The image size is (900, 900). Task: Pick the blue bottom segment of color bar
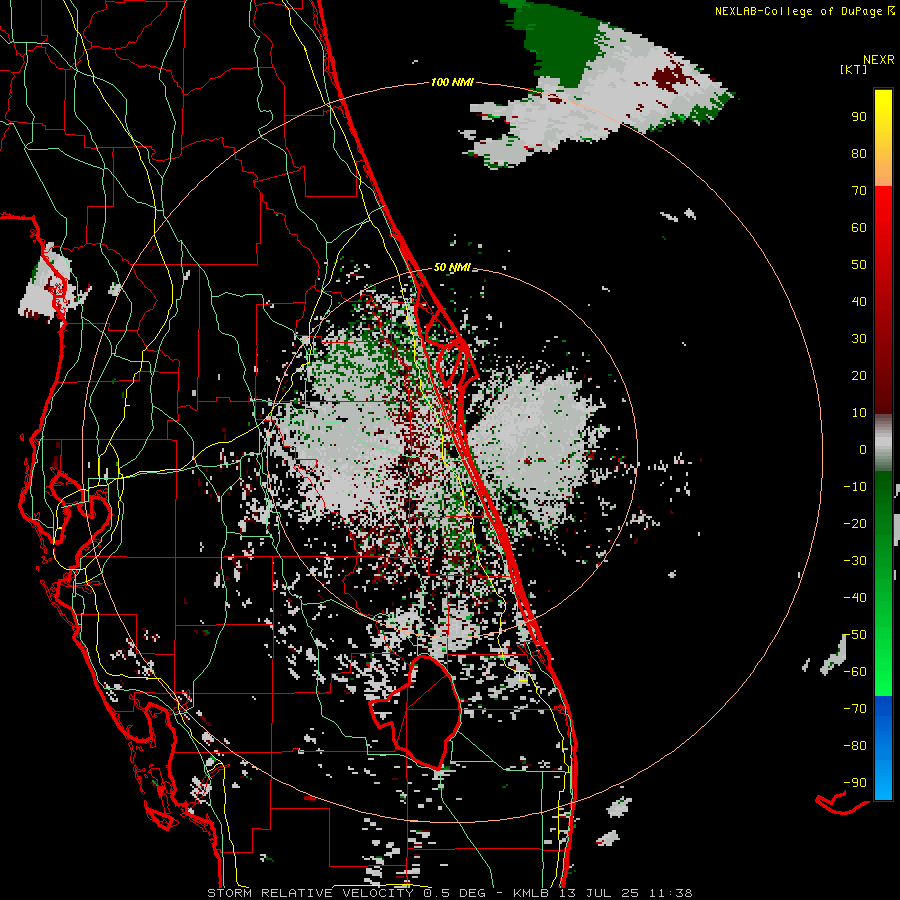(883, 748)
